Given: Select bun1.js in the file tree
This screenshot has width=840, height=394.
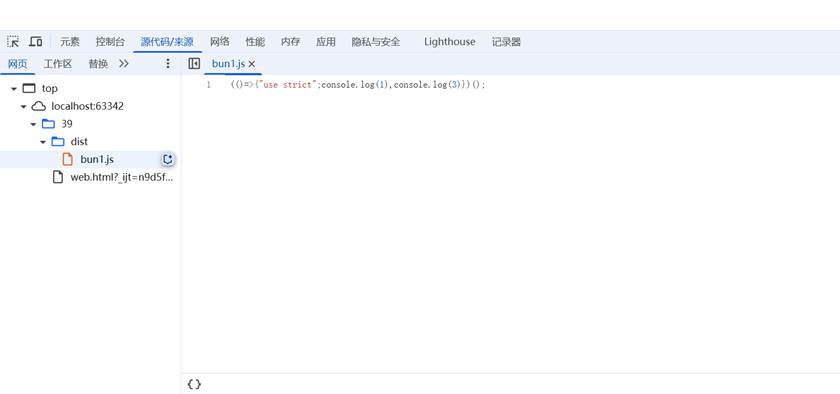Looking at the screenshot, I should [97, 159].
